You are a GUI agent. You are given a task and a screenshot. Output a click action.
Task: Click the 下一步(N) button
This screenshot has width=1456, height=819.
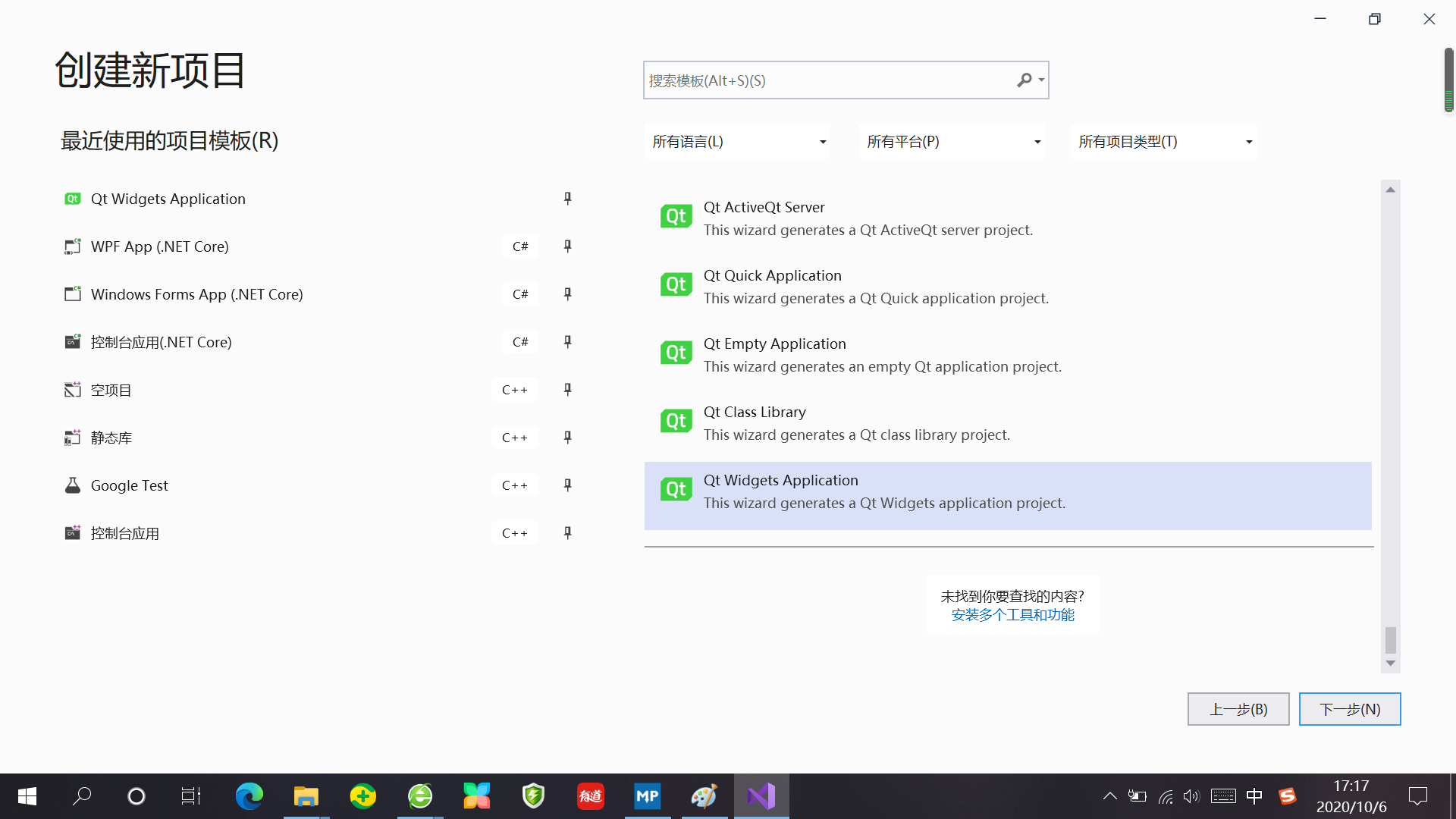point(1350,709)
